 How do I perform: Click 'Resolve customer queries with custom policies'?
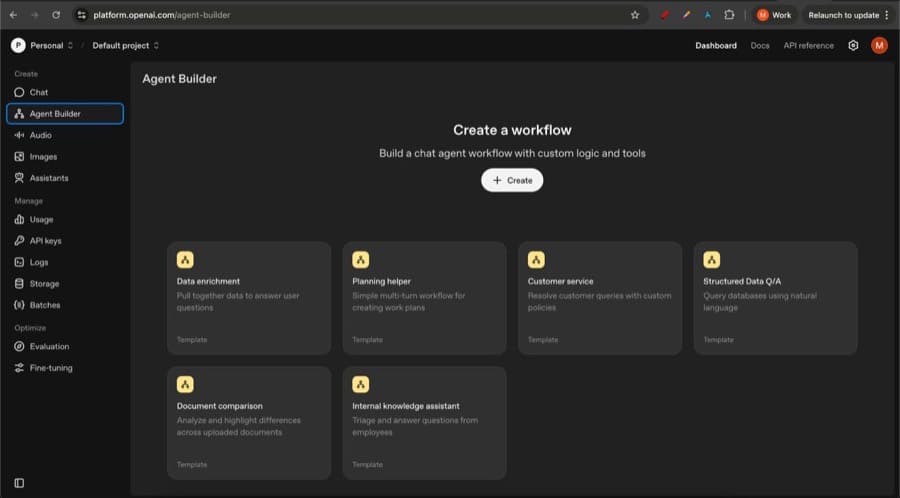point(599,302)
